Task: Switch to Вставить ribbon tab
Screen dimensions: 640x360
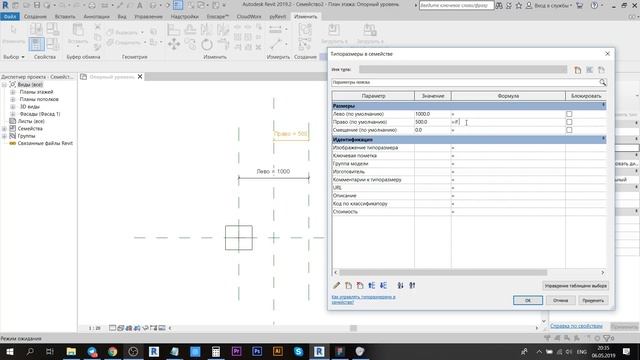Action: 64,16
